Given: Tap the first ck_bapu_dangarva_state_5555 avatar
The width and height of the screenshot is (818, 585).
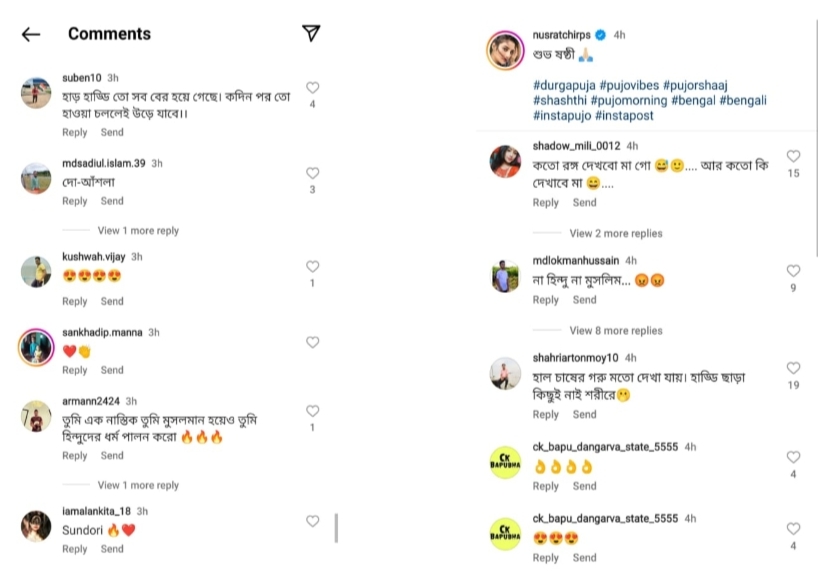Looking at the screenshot, I should click(505, 462).
